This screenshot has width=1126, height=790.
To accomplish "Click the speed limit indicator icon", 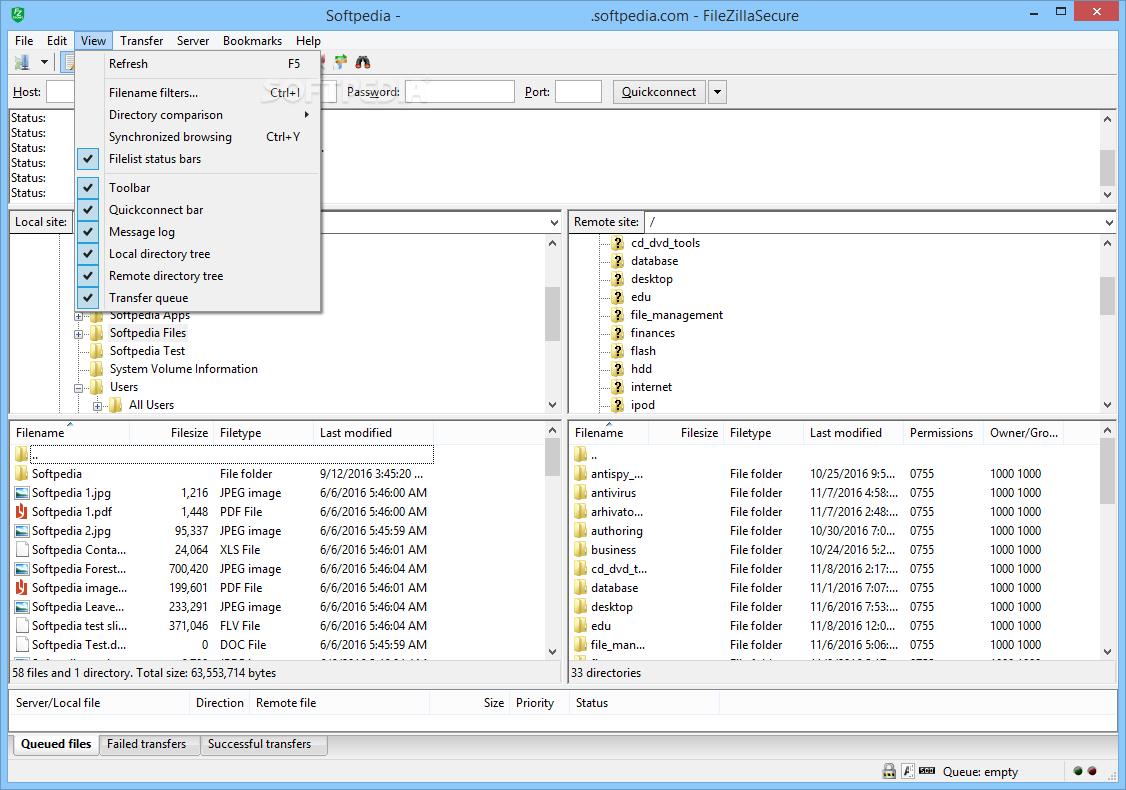I will 927,771.
